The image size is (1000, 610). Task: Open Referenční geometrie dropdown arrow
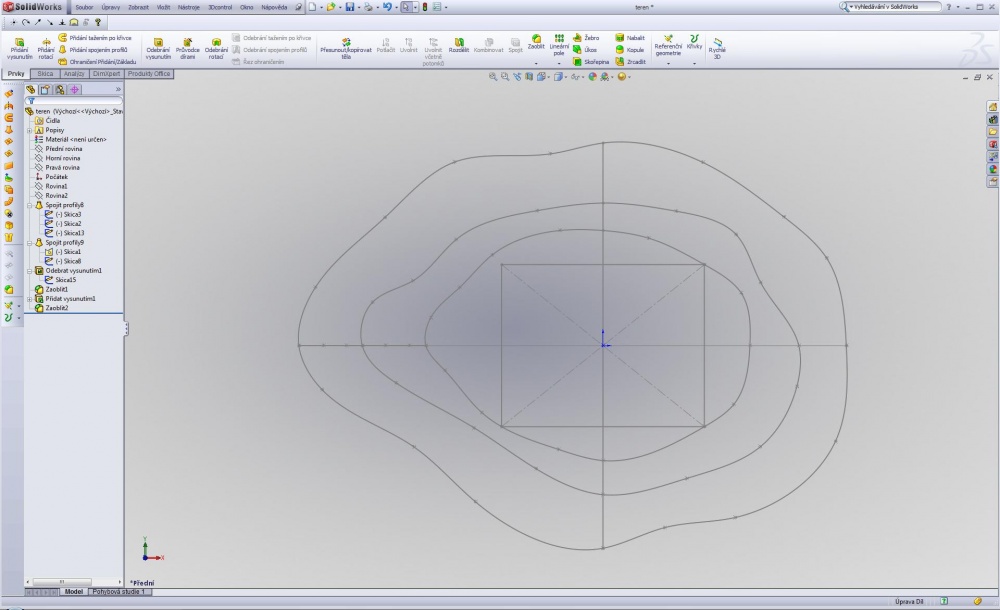click(668, 63)
